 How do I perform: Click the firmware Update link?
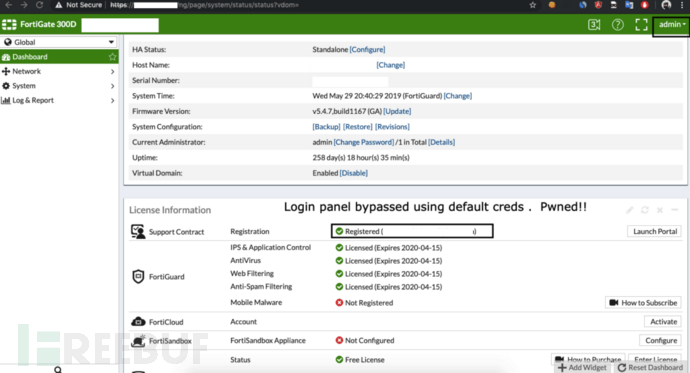pyautogui.click(x=397, y=111)
